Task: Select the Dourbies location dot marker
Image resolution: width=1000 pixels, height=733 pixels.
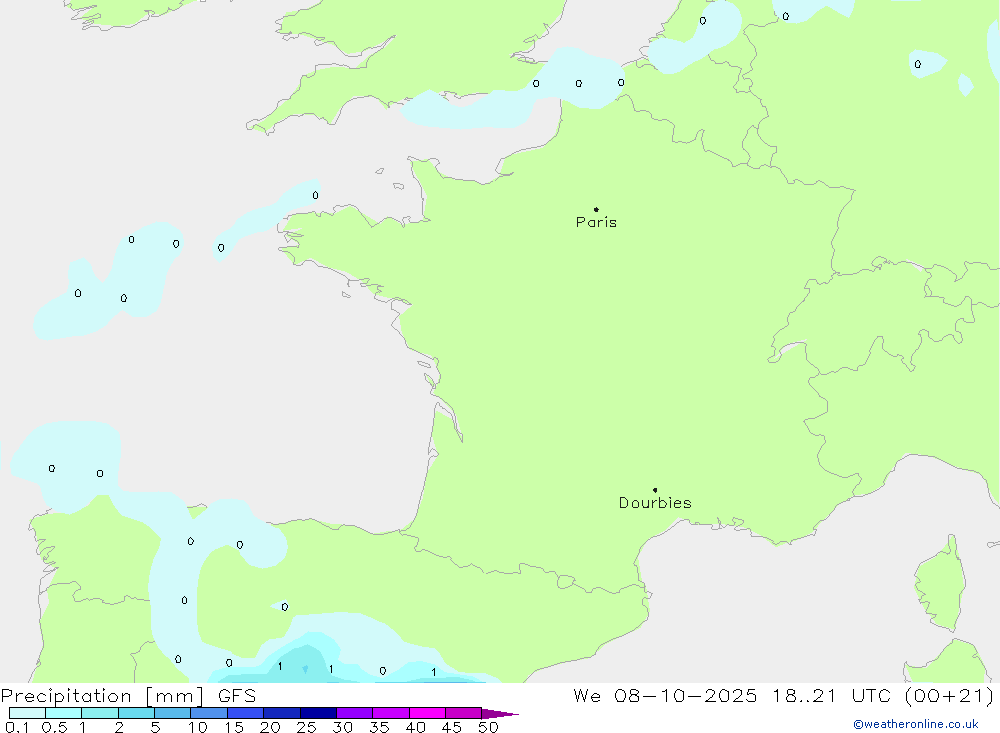Action: click(655, 490)
